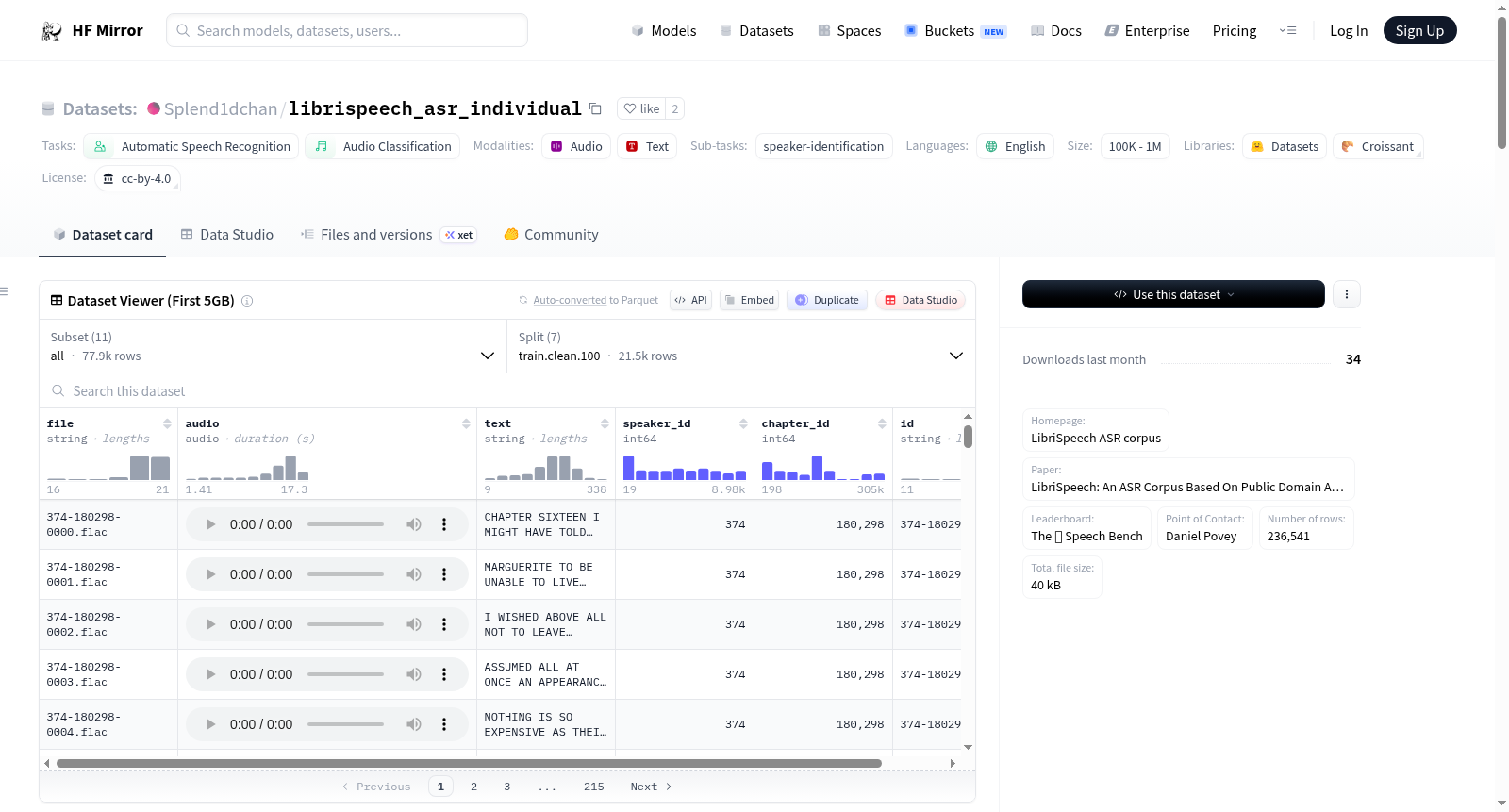Switch to Files and versions tab

click(x=389, y=235)
